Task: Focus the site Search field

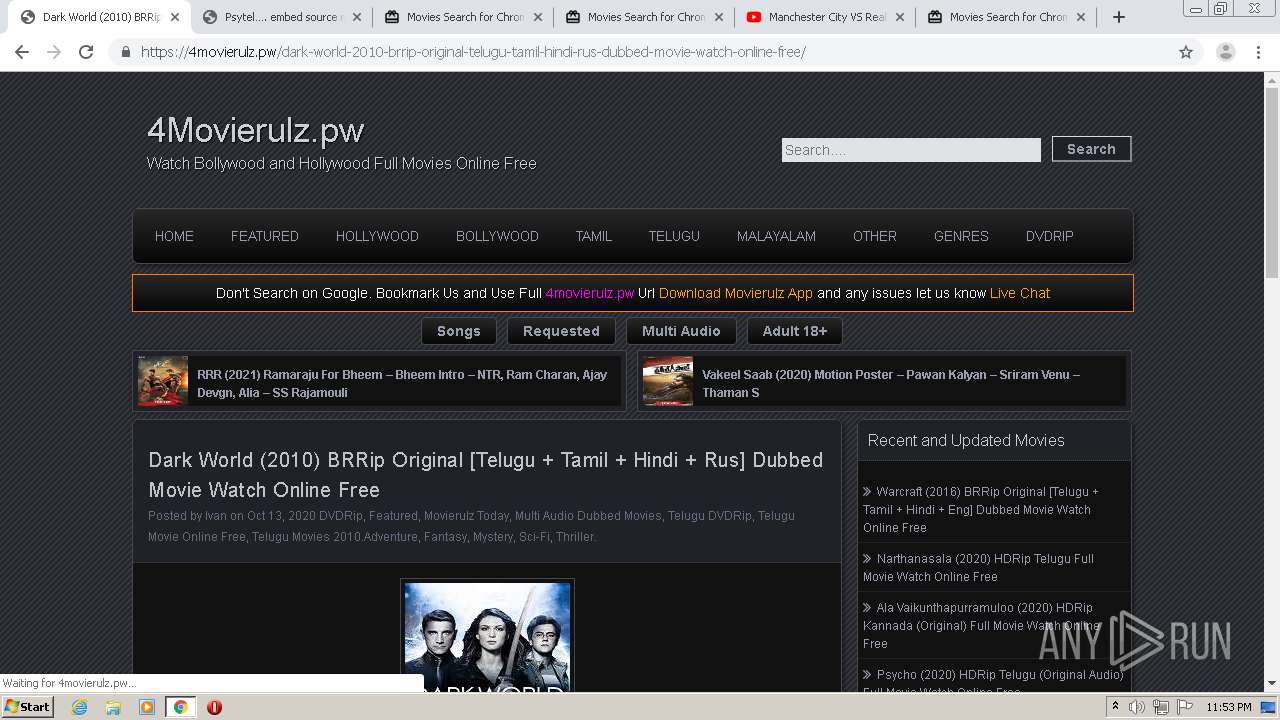Action: (x=911, y=150)
